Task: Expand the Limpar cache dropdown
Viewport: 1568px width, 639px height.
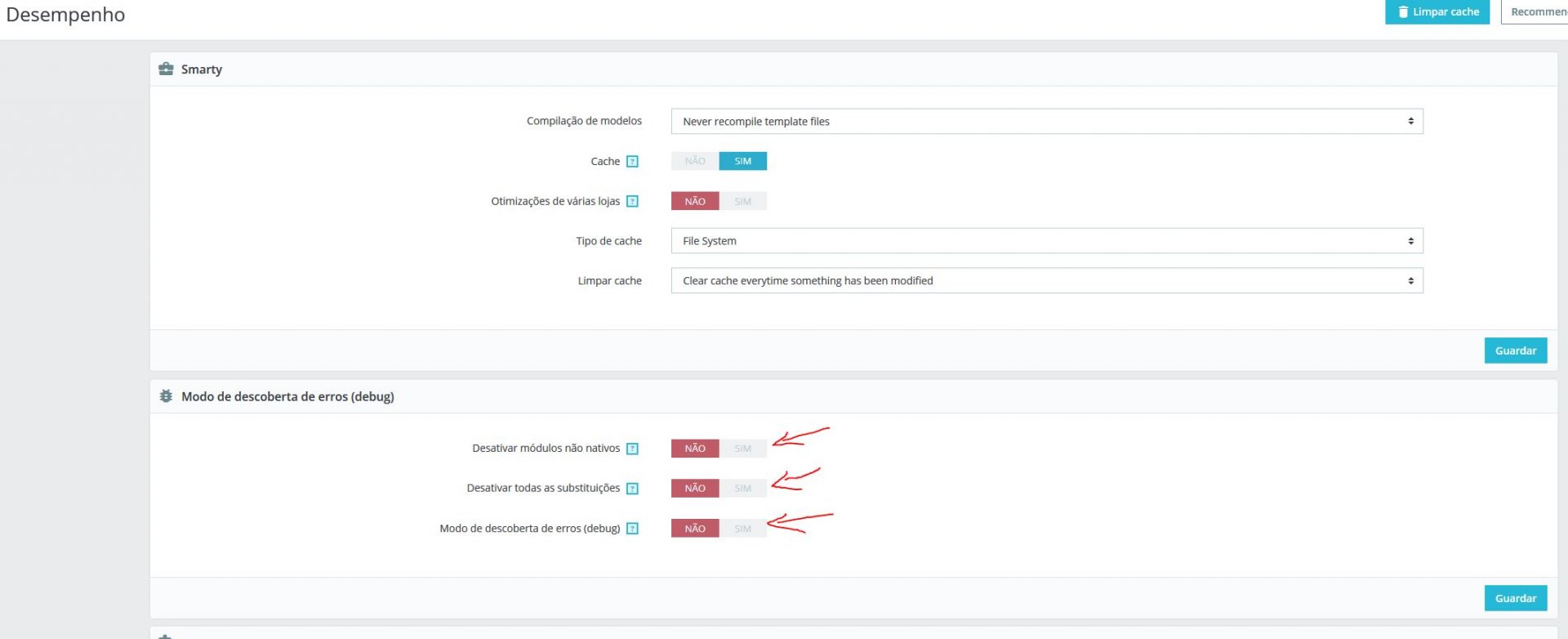Action: pos(1047,280)
